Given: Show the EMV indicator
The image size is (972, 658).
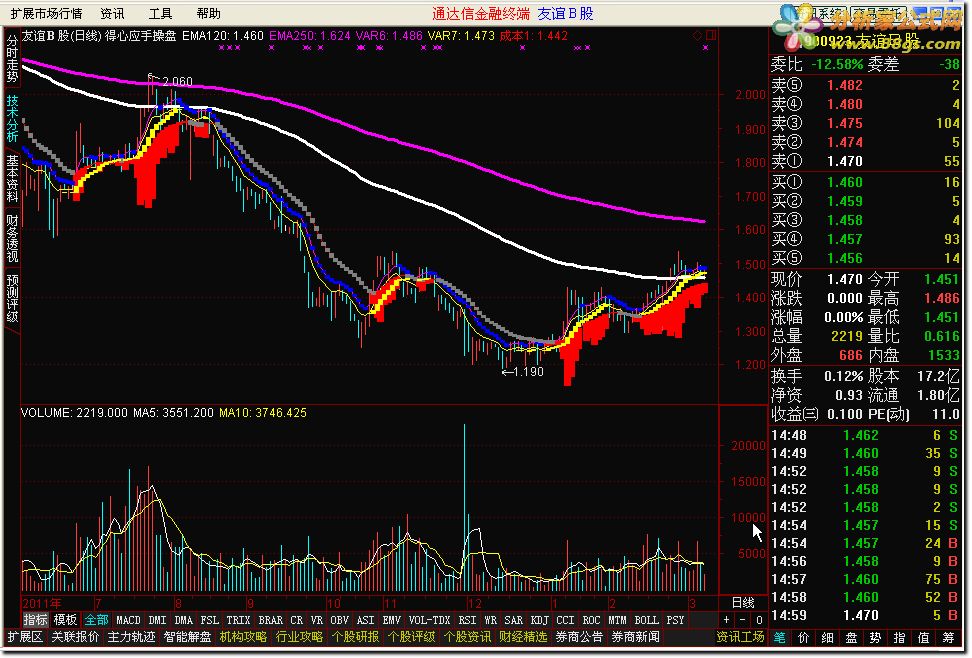Looking at the screenshot, I should [x=392, y=620].
